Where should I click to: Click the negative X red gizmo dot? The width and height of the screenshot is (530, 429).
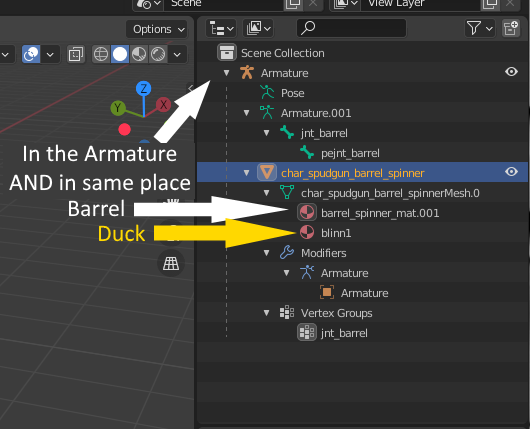tap(124, 129)
